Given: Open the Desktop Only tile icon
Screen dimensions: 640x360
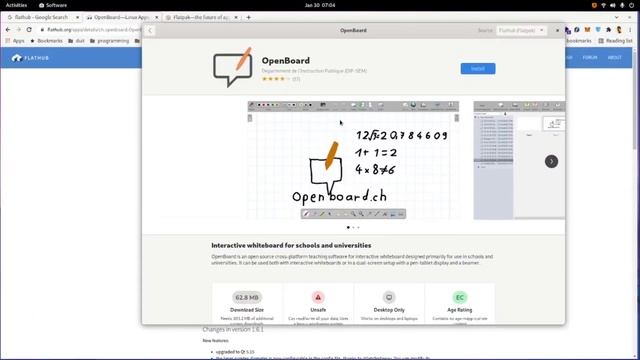Looking at the screenshot, I should 389,297.
